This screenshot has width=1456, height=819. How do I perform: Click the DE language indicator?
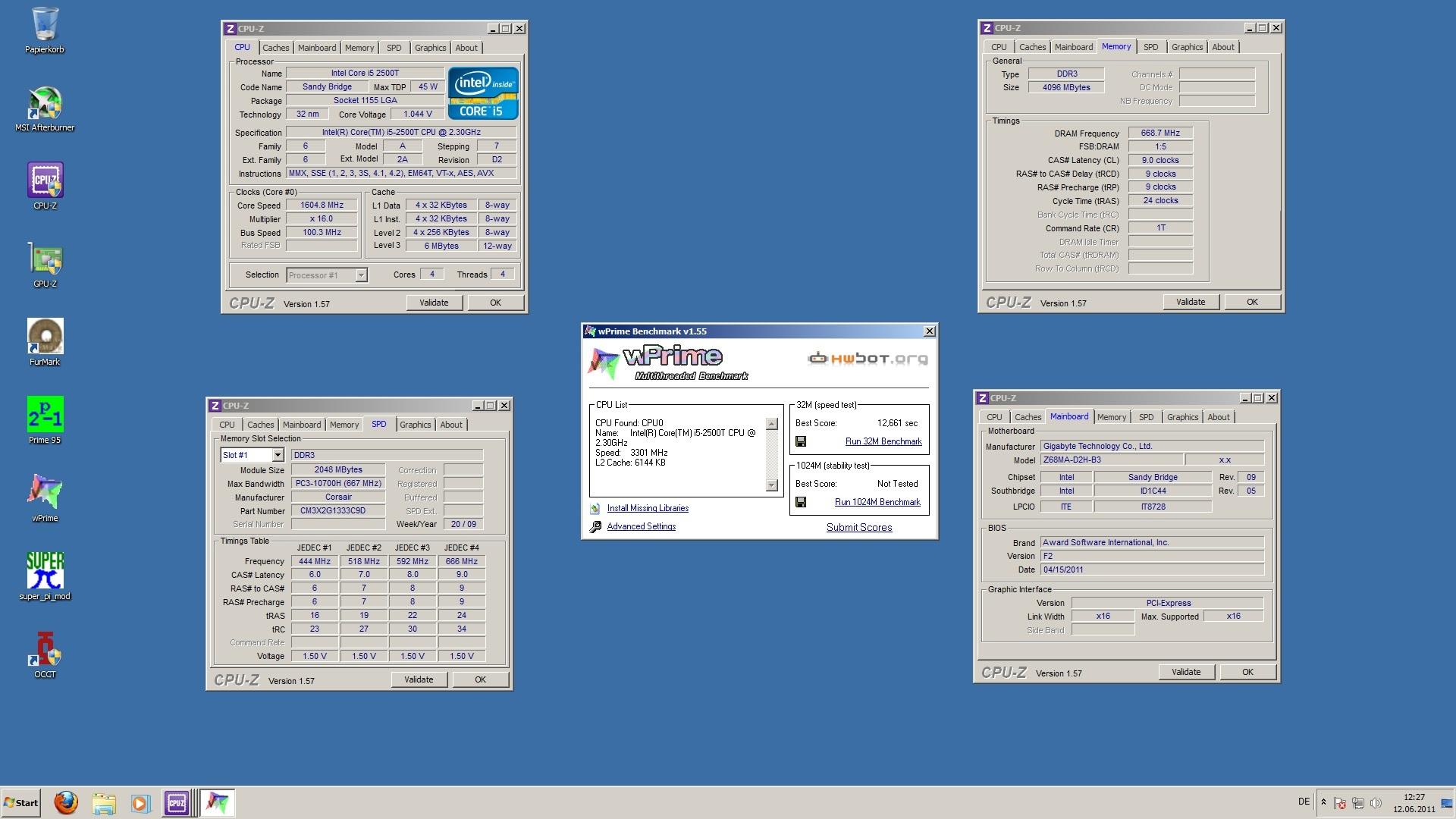click(x=1304, y=802)
